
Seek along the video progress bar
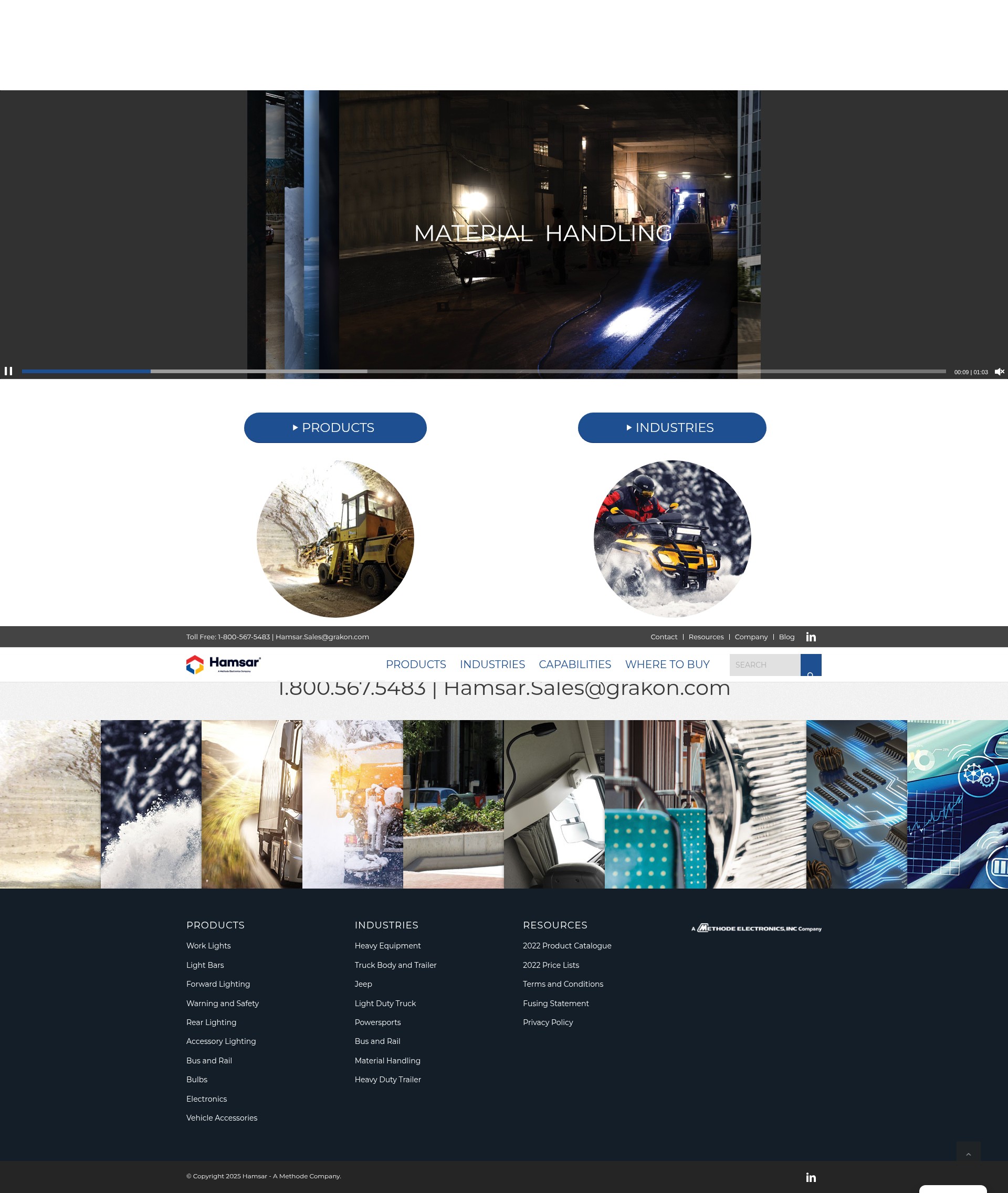pos(484,372)
